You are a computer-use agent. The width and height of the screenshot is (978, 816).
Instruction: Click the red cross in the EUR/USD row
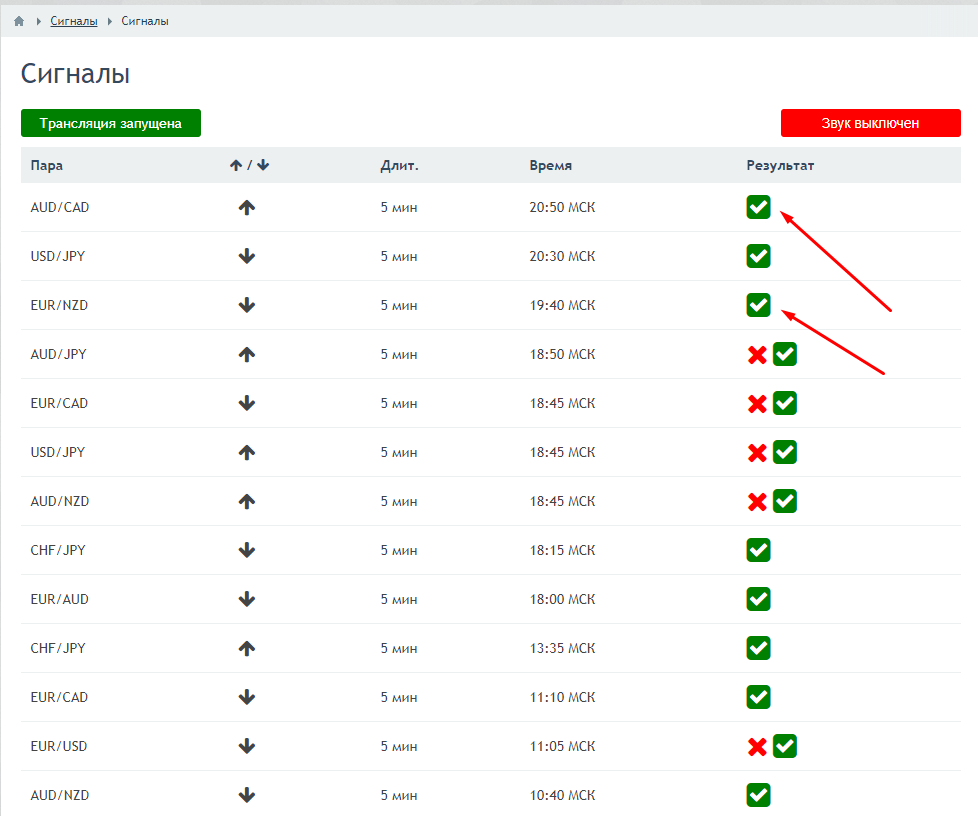pos(757,747)
